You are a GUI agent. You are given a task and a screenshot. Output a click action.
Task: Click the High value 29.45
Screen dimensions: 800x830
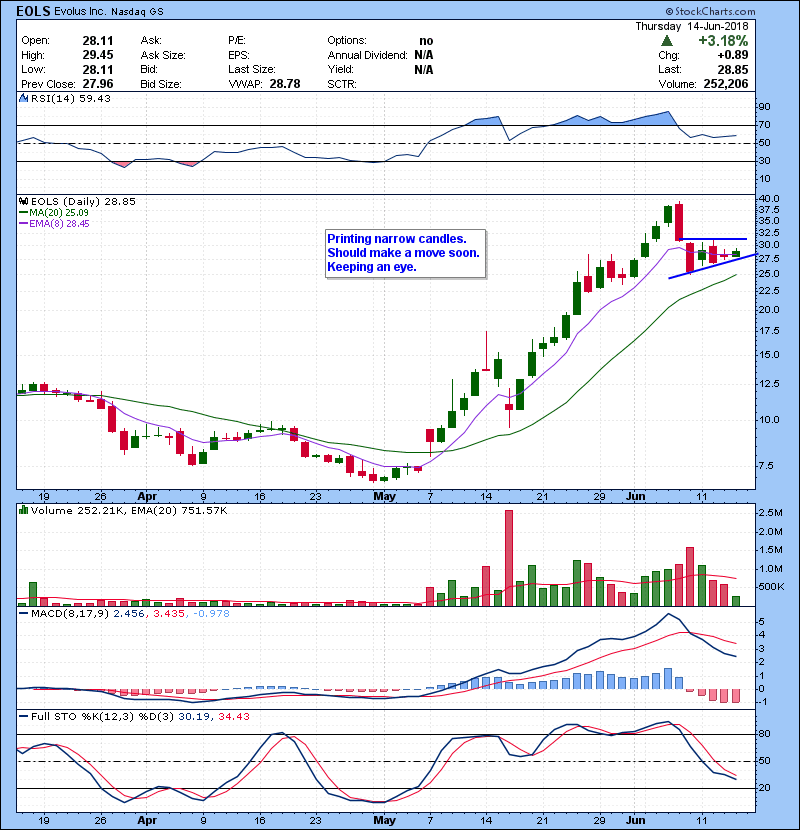click(97, 55)
